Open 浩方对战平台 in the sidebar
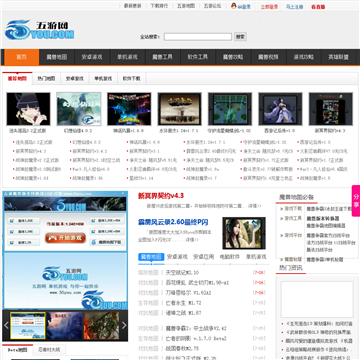 [x=319, y=242]
